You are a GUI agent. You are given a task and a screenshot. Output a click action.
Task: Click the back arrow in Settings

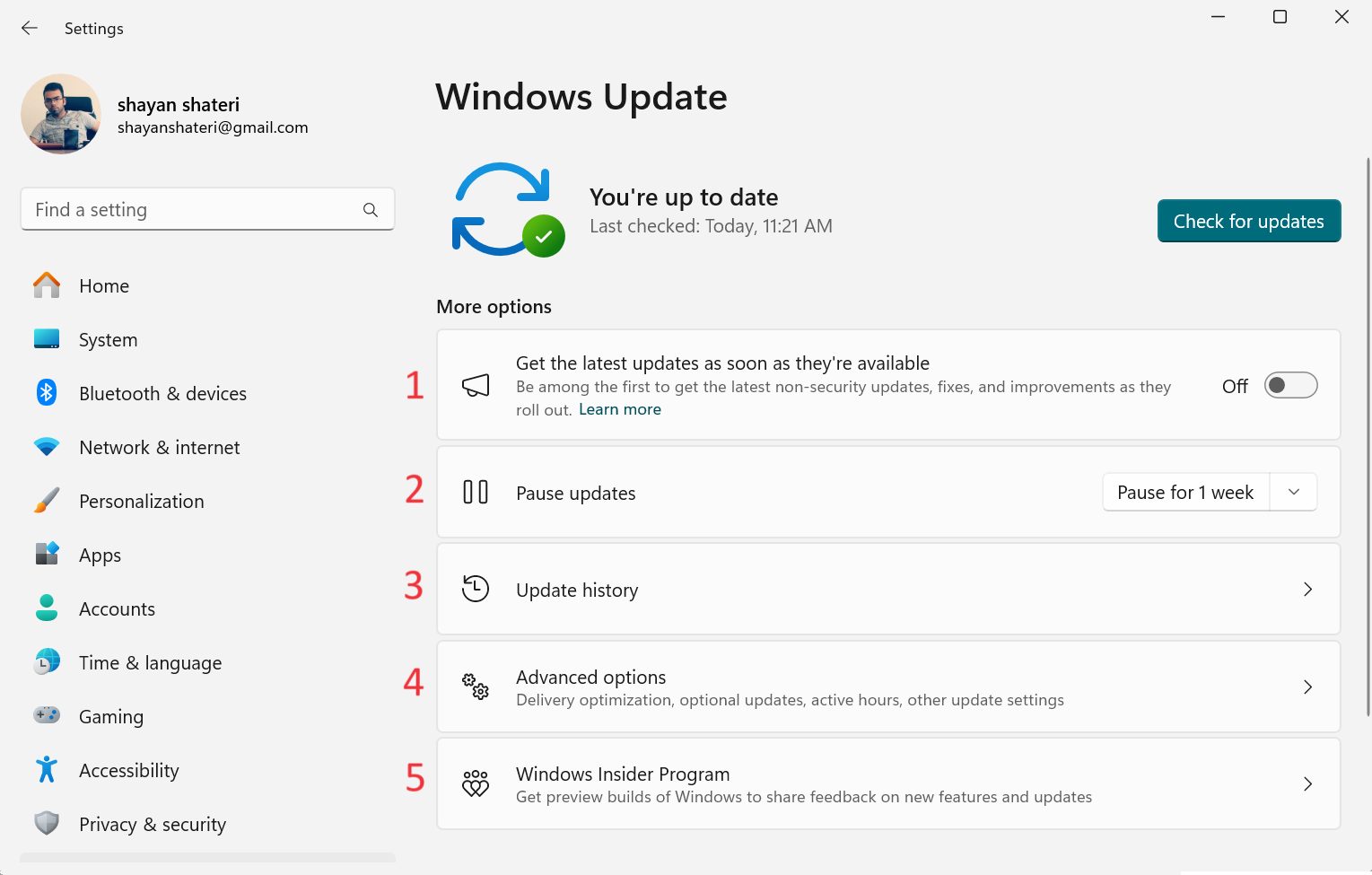30,28
